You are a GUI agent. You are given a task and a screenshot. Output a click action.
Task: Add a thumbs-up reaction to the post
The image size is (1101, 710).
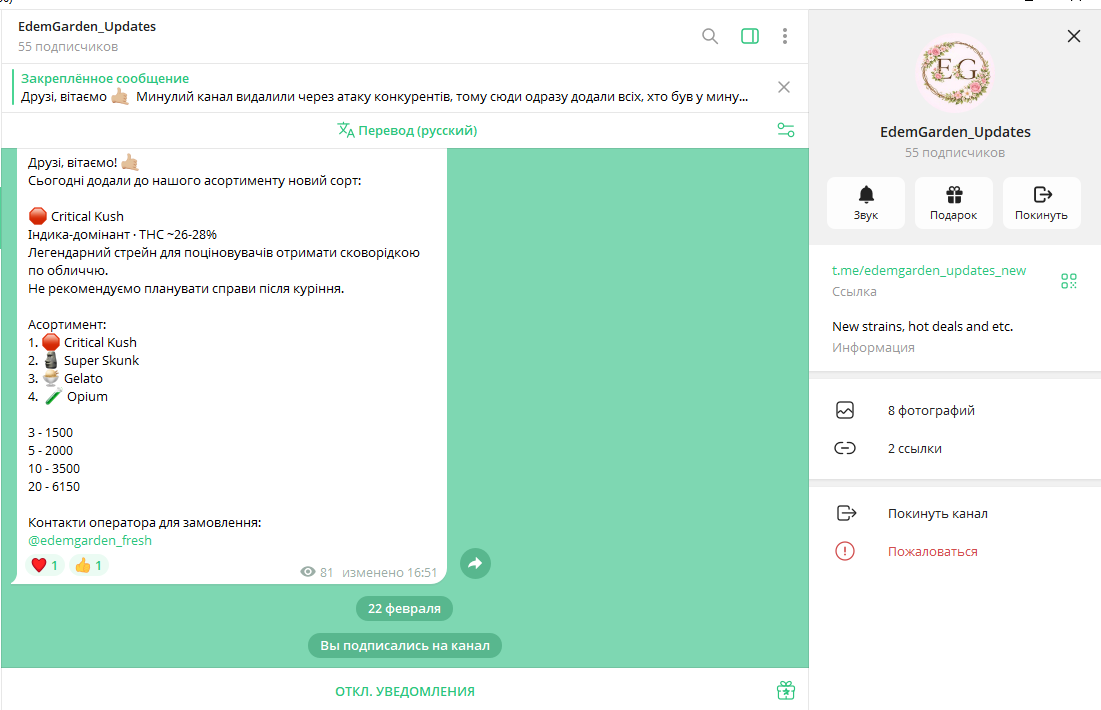pos(88,565)
